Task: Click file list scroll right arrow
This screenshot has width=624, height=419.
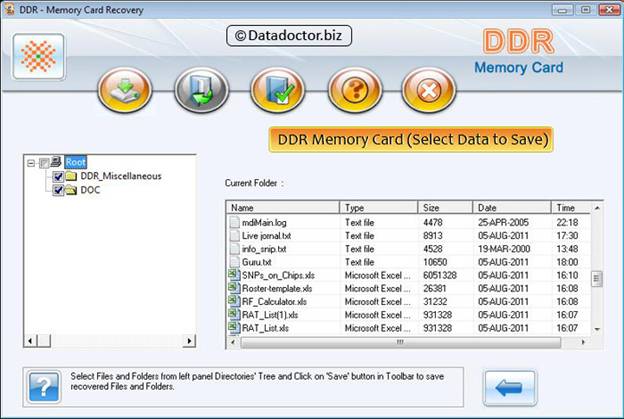Action: tap(583, 342)
